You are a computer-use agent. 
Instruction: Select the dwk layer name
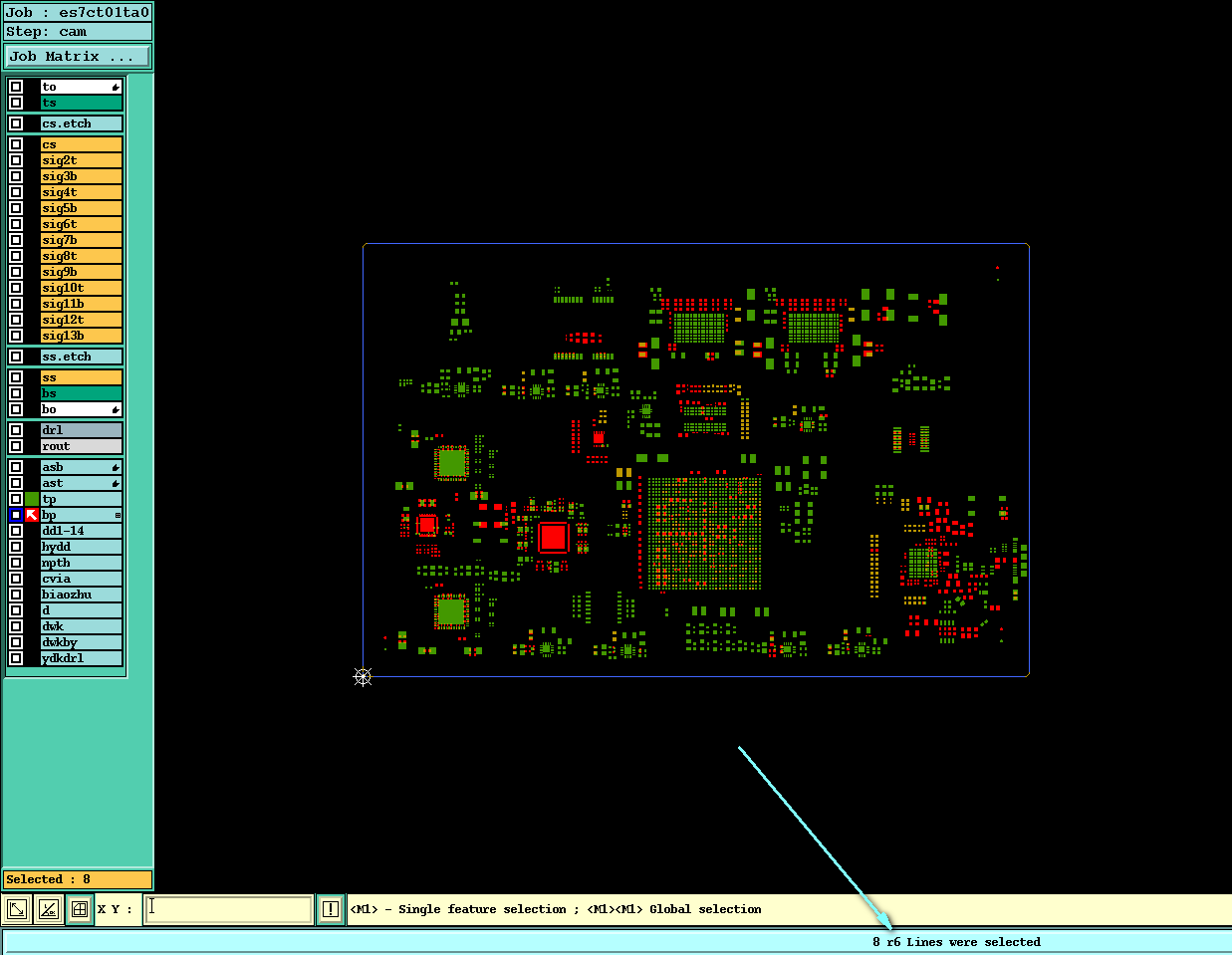82,626
